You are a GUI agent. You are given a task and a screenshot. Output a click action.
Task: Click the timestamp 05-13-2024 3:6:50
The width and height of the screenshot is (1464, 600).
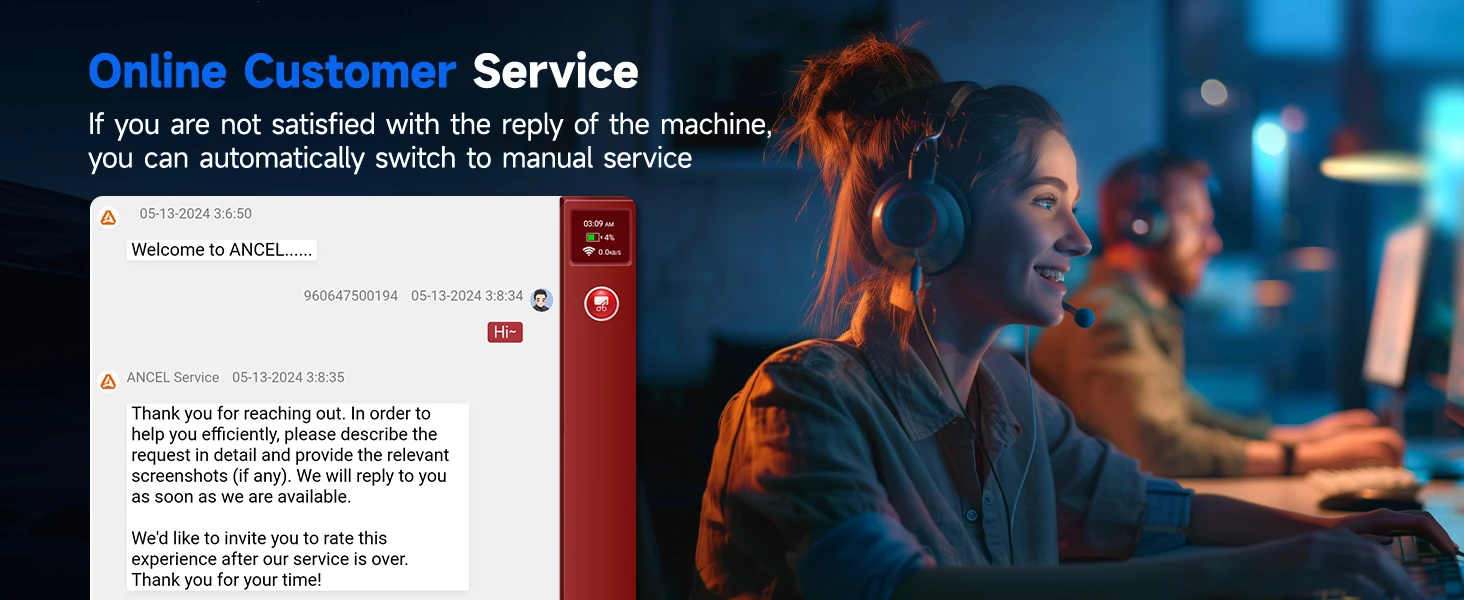196,213
